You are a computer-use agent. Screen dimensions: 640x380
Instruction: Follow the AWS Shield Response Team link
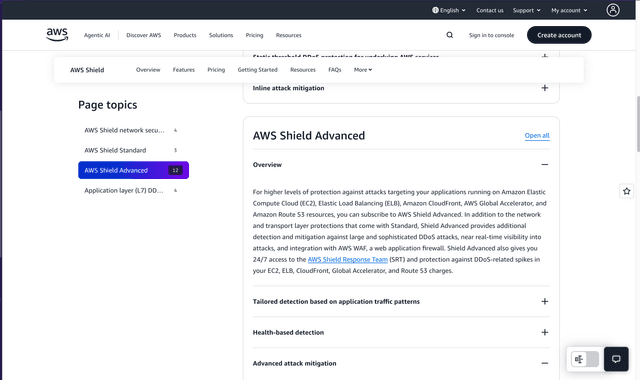tap(348, 259)
